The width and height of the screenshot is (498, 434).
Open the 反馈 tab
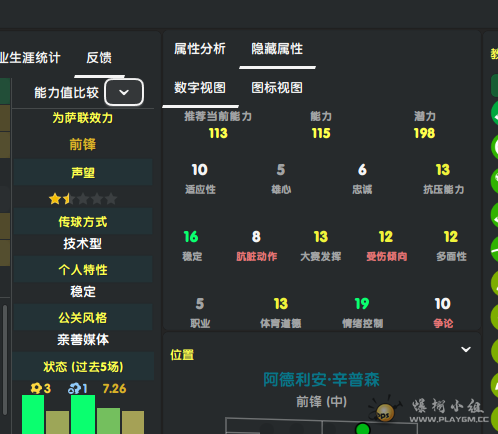[x=99, y=58]
